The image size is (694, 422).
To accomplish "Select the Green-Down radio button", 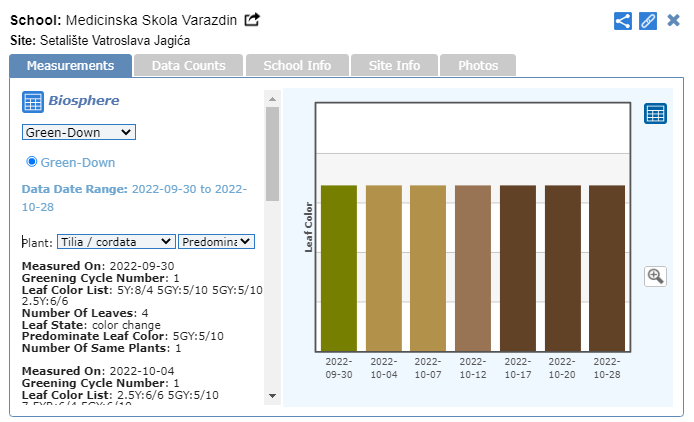I will pos(32,161).
